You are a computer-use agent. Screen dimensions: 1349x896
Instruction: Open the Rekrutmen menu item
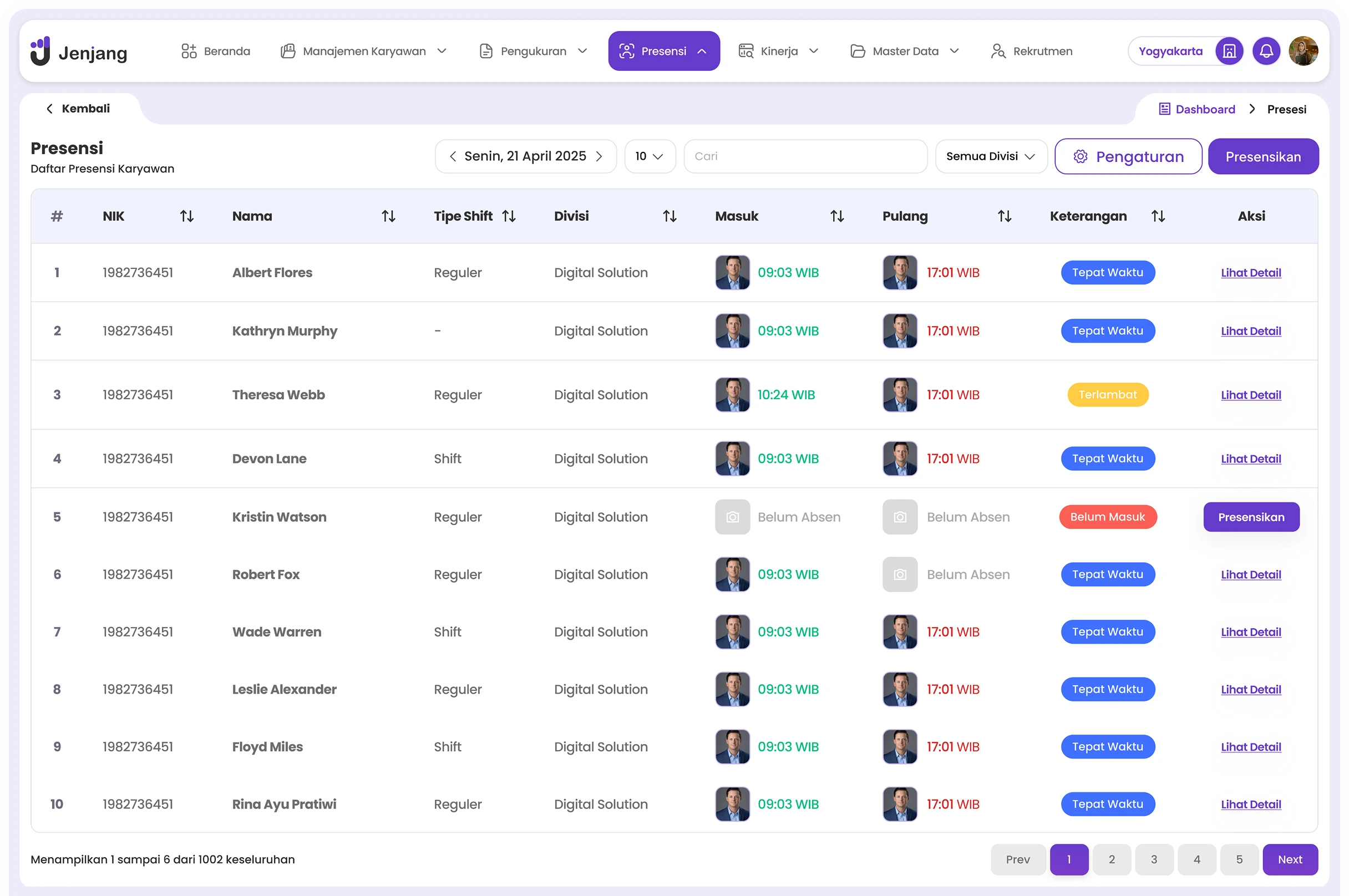1031,52
